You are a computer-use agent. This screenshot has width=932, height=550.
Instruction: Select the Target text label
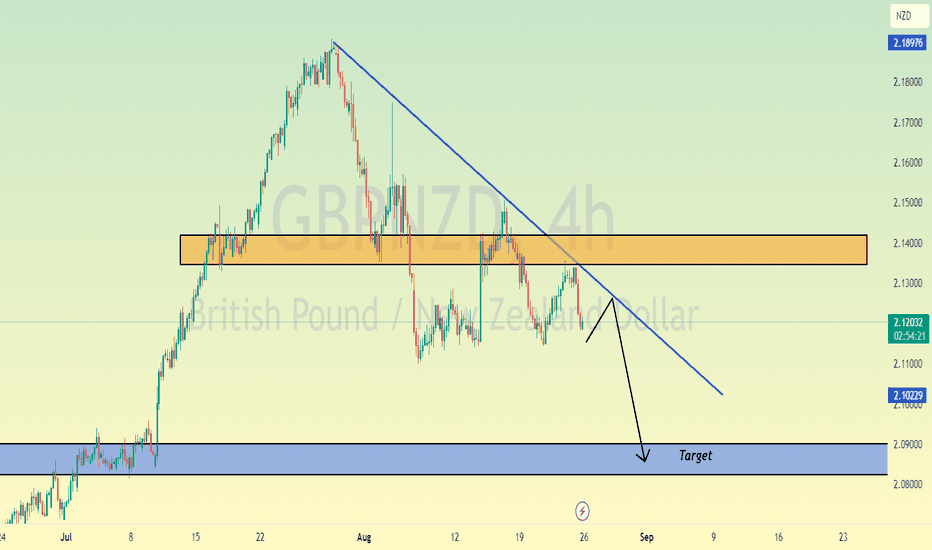coord(695,455)
